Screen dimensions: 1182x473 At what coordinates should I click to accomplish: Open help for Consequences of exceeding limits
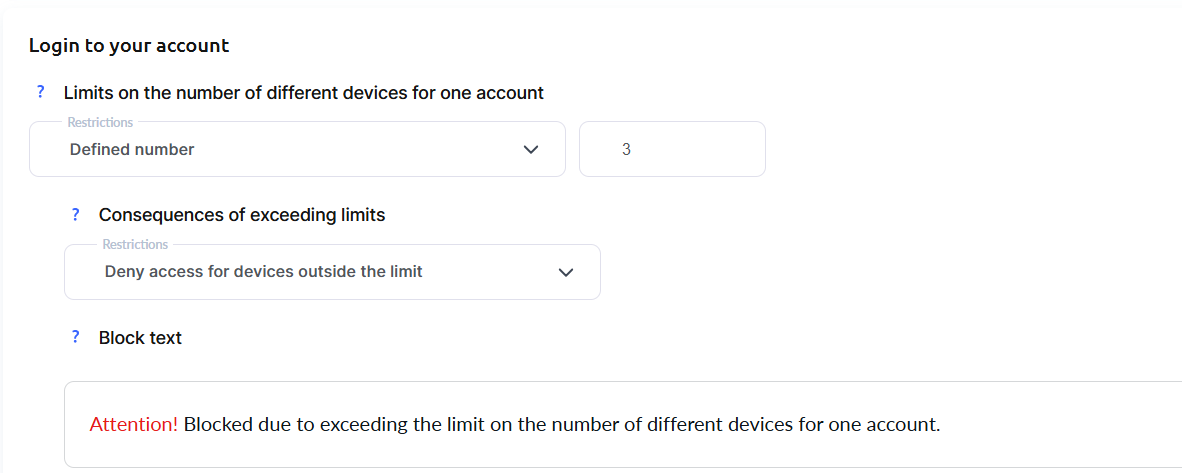pos(76,214)
